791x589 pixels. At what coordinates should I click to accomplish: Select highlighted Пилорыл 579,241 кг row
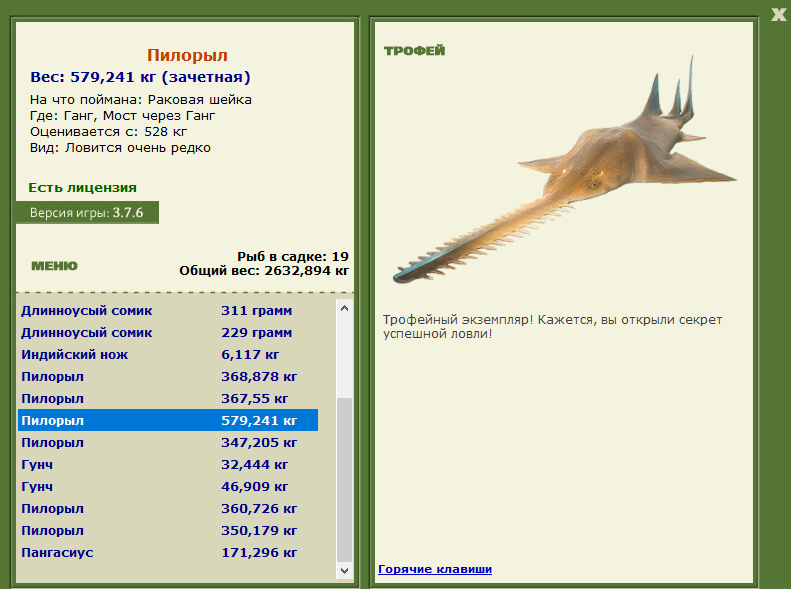point(168,420)
